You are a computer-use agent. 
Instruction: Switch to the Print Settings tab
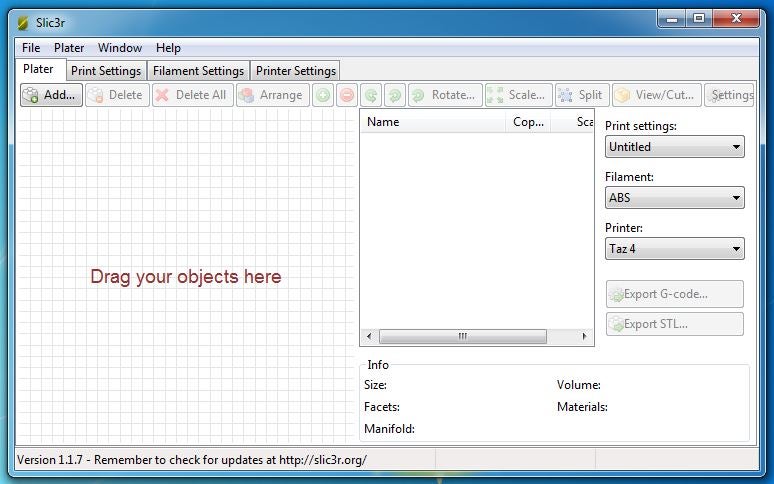point(106,71)
